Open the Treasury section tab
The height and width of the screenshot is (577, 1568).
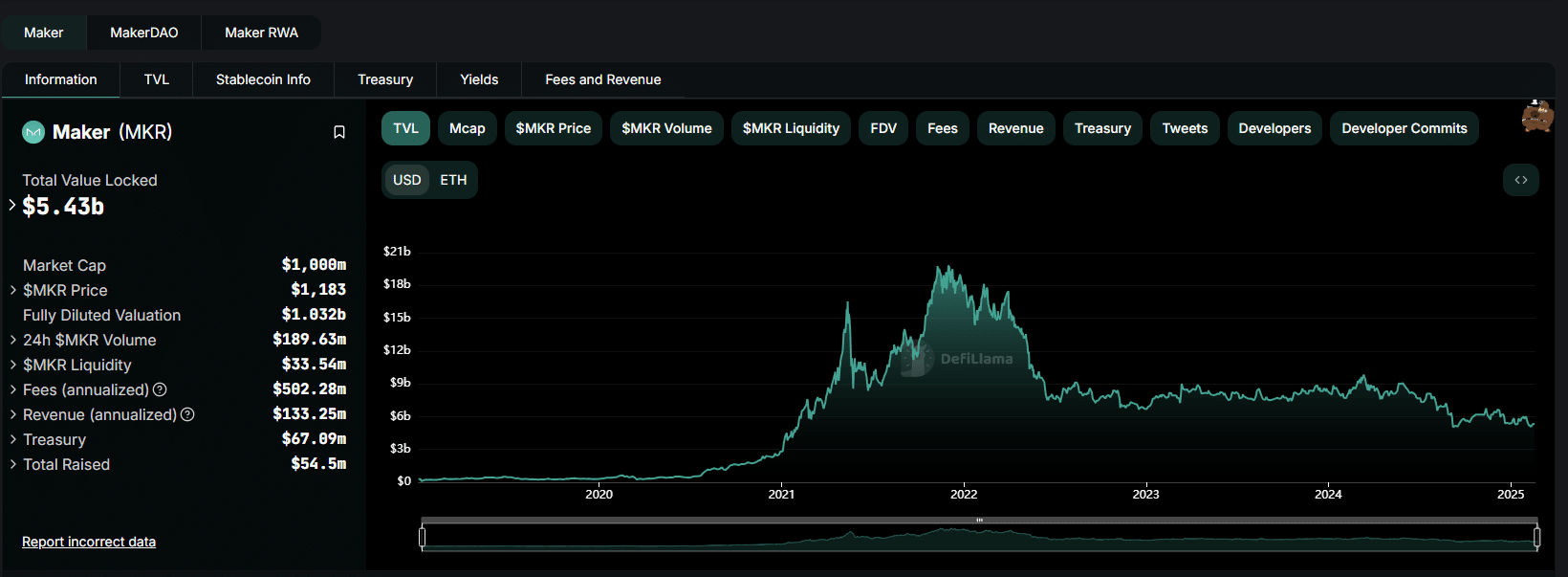[385, 79]
